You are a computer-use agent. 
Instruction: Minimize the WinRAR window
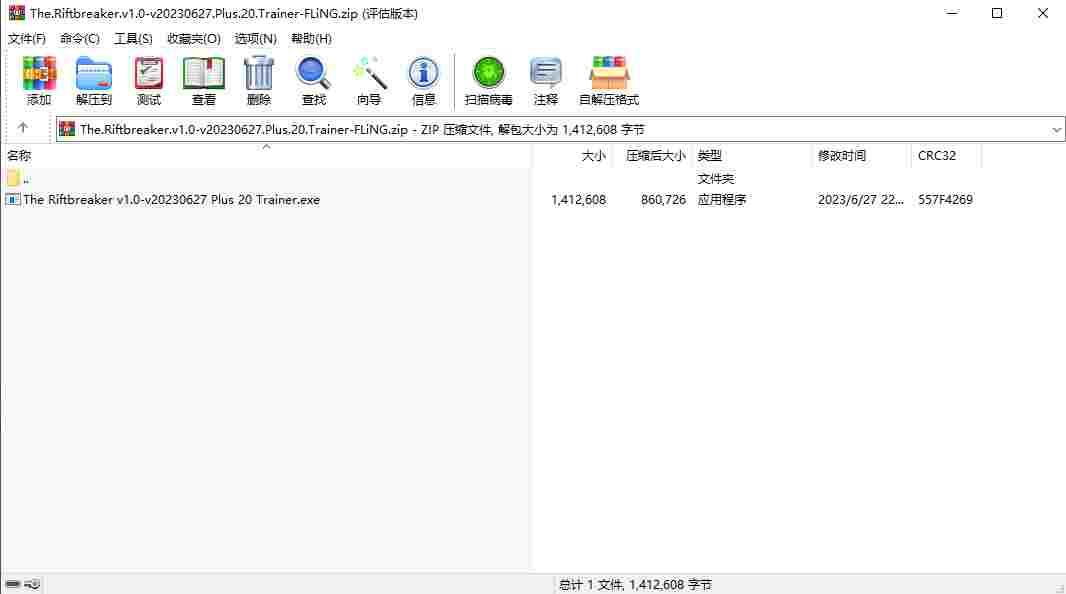coord(952,13)
